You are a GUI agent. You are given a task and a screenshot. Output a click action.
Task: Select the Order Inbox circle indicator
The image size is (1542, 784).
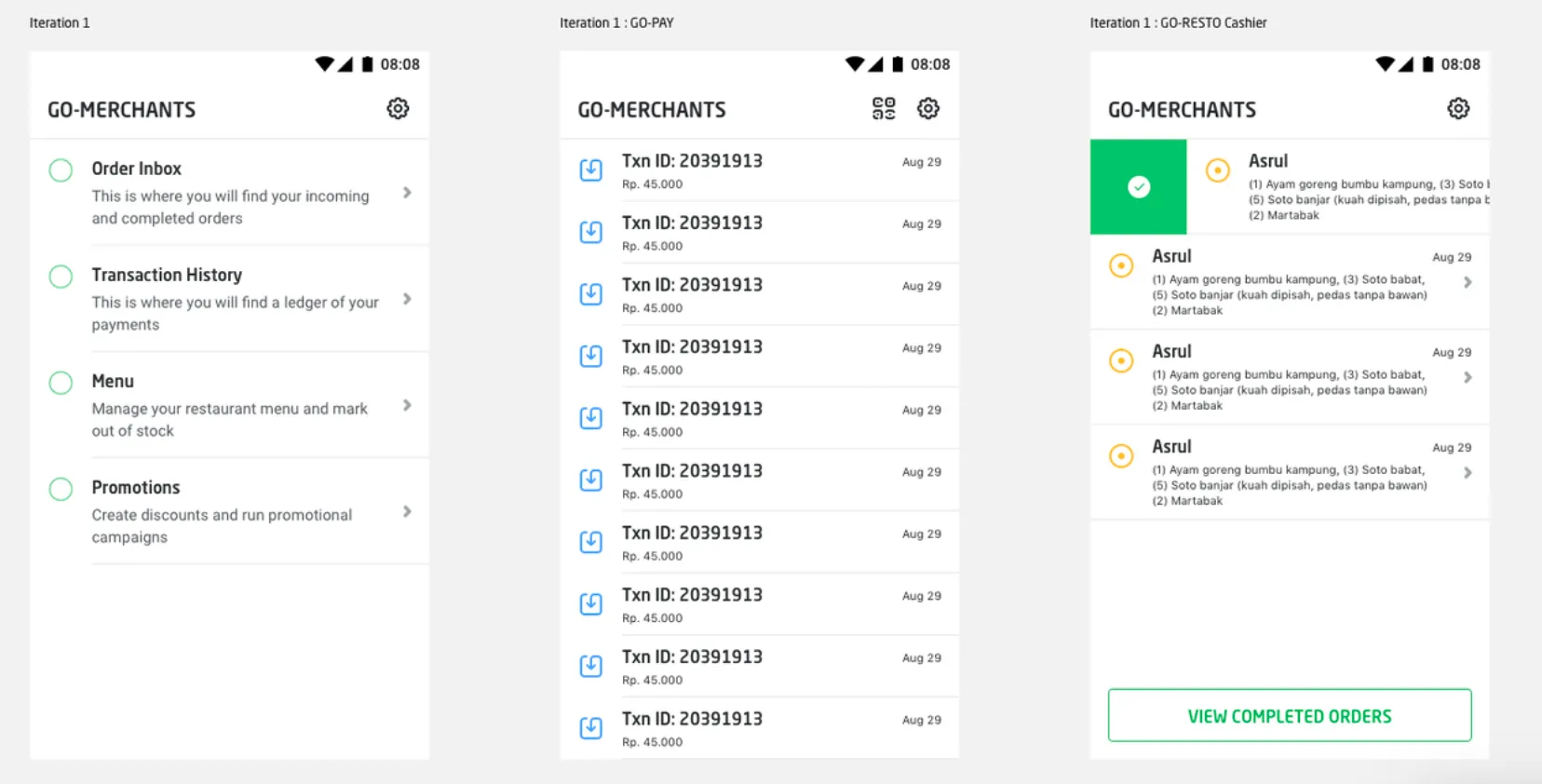(x=61, y=170)
